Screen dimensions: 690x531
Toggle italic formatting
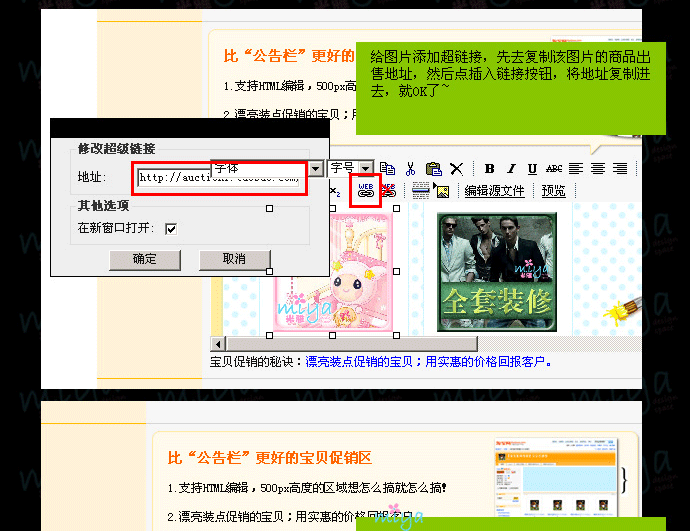point(511,168)
